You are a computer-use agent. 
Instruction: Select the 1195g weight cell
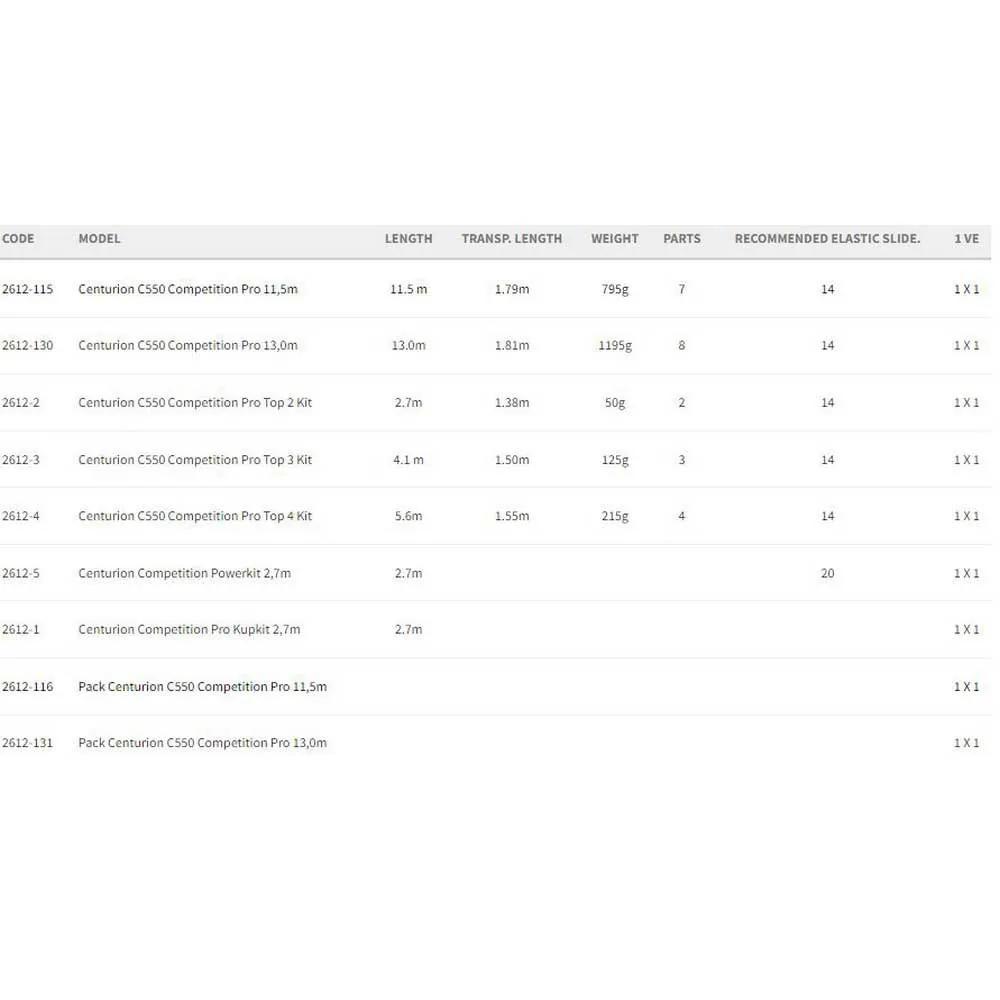coord(614,346)
